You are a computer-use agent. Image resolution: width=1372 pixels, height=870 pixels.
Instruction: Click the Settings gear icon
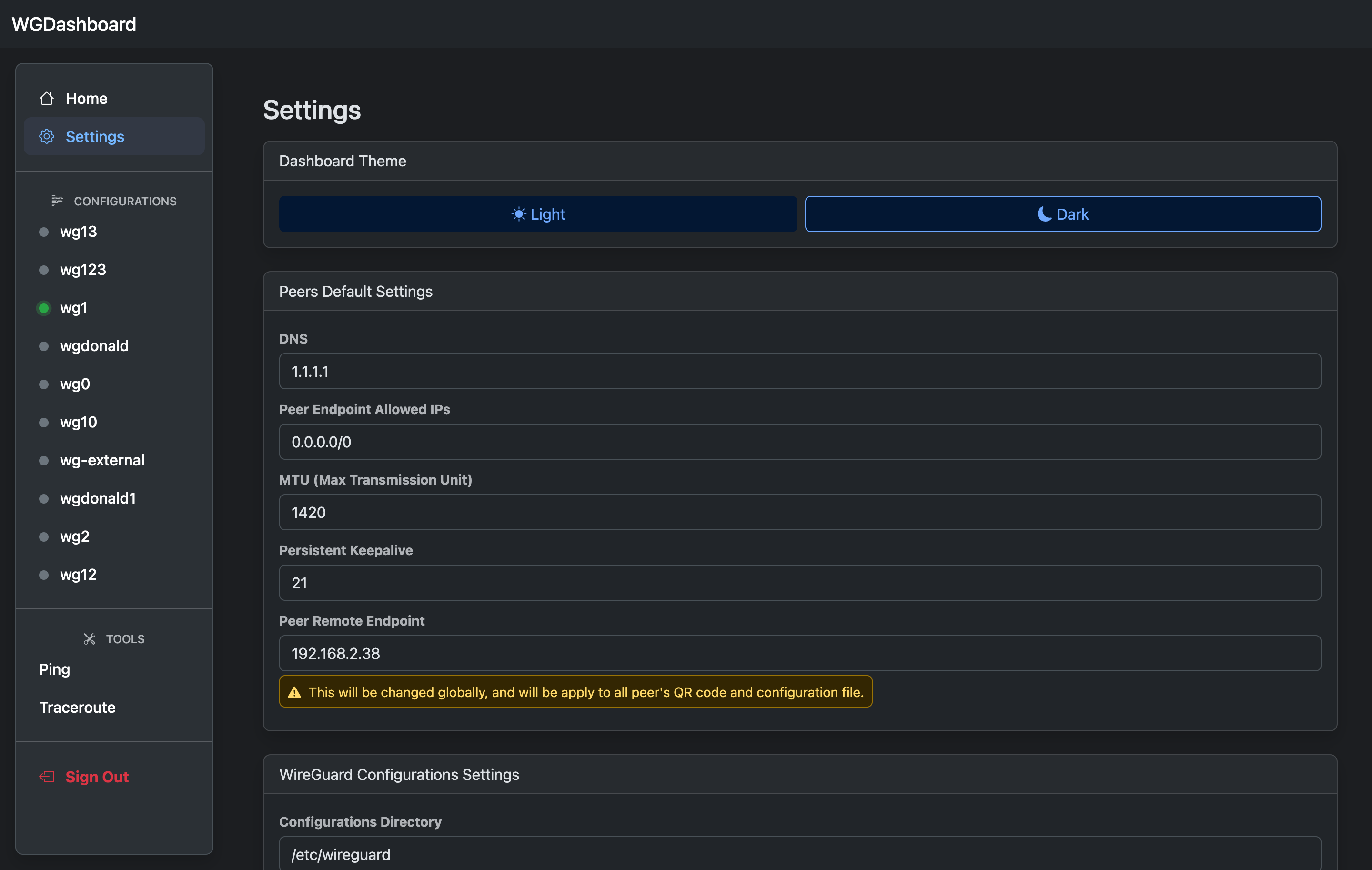click(47, 136)
